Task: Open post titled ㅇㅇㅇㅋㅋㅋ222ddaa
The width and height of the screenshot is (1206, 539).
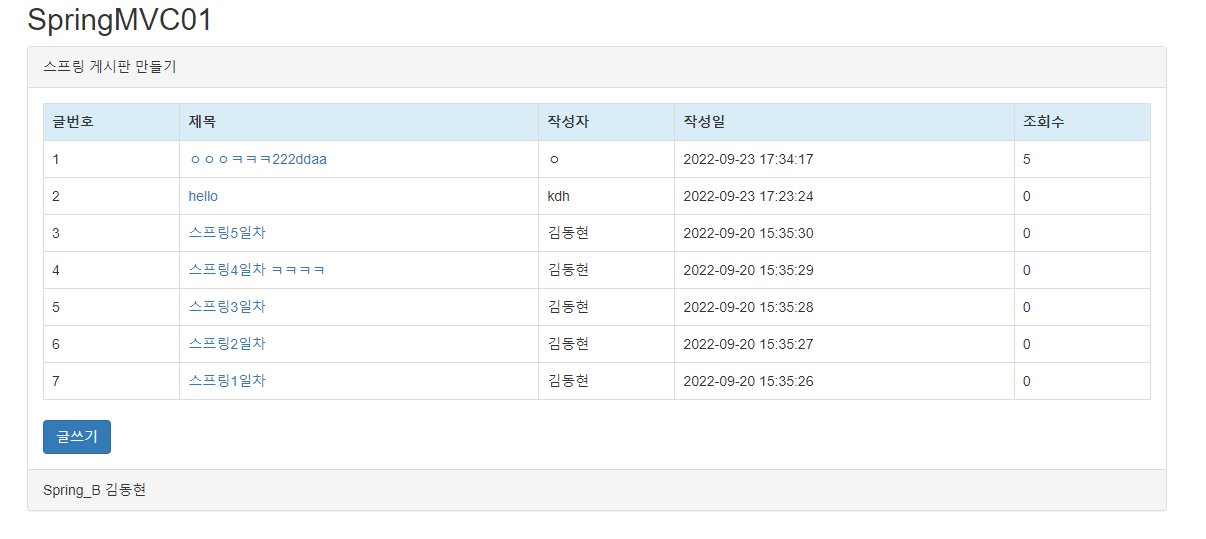Action: click(x=258, y=159)
